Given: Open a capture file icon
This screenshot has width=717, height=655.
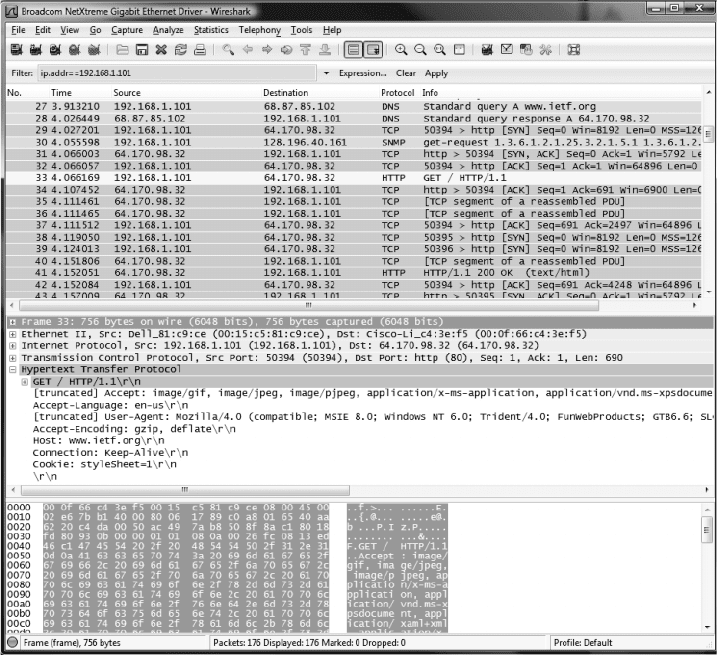Looking at the screenshot, I should 122,49.
